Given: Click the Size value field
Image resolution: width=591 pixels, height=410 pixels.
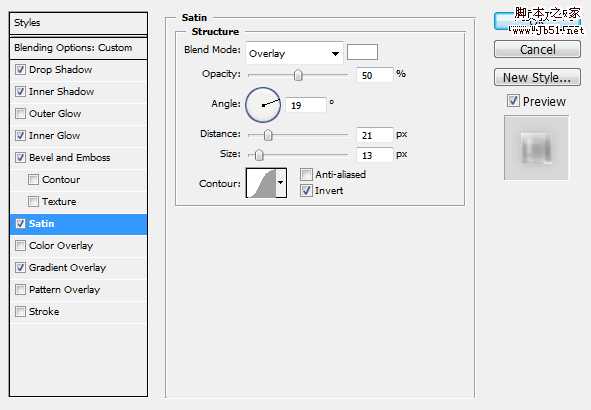Looking at the screenshot, I should (x=375, y=155).
